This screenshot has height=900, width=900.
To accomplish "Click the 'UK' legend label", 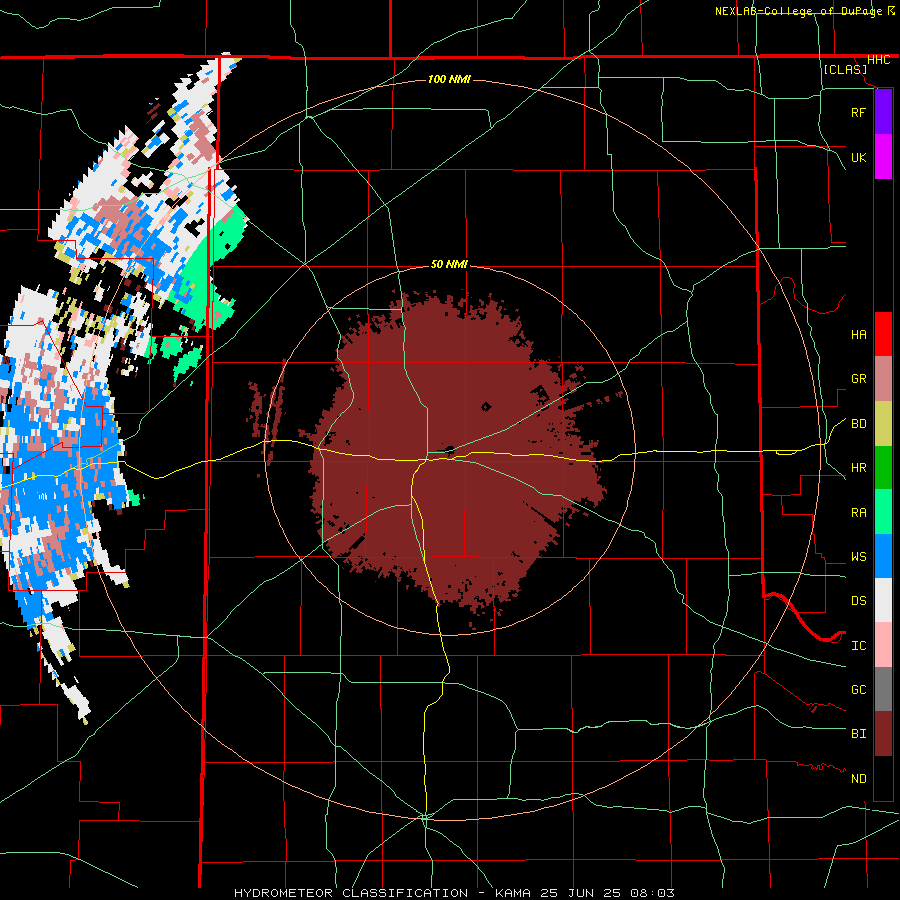I will click(858, 157).
